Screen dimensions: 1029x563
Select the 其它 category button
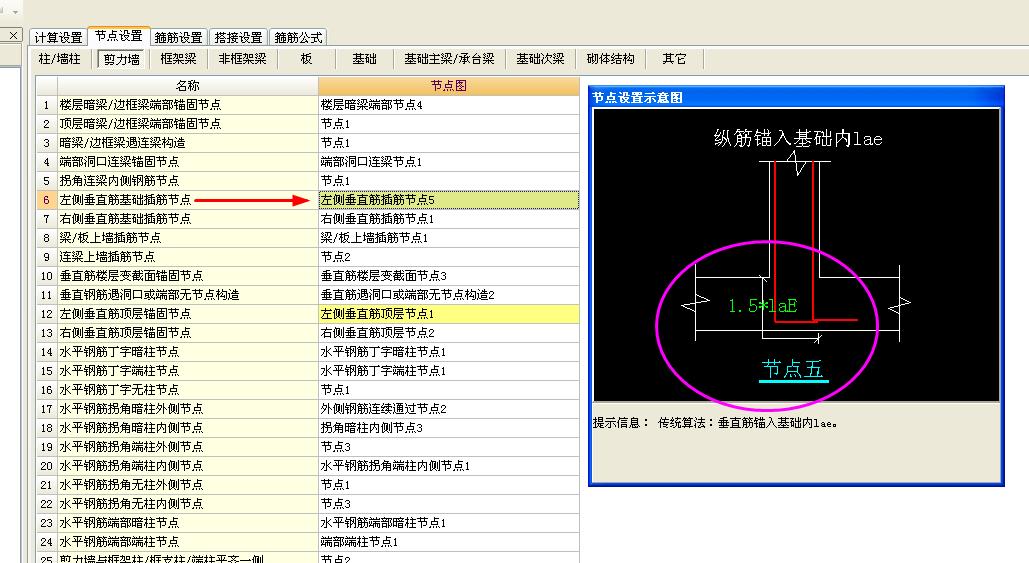pyautogui.click(x=674, y=59)
